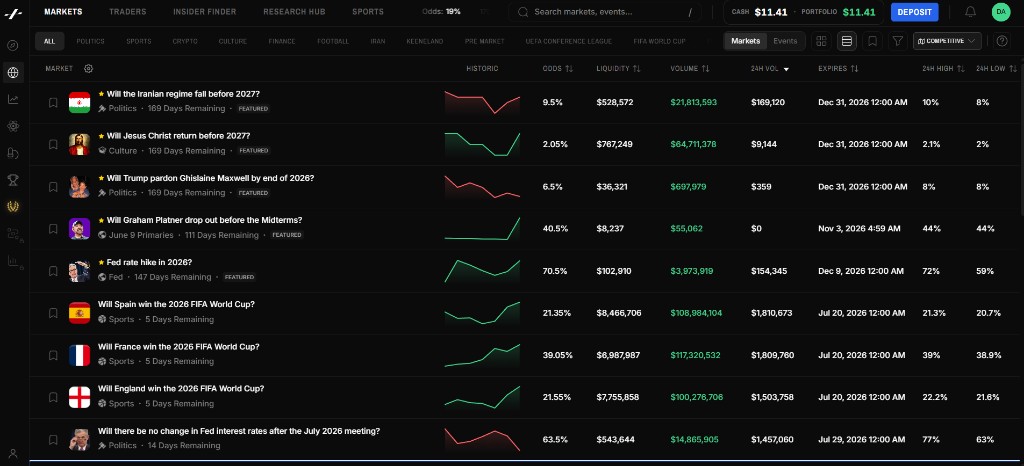Screen dimensions: 1024x466
Task: Open 'Will Graham Platner drop out before the Midterms?'
Action: click(204, 220)
